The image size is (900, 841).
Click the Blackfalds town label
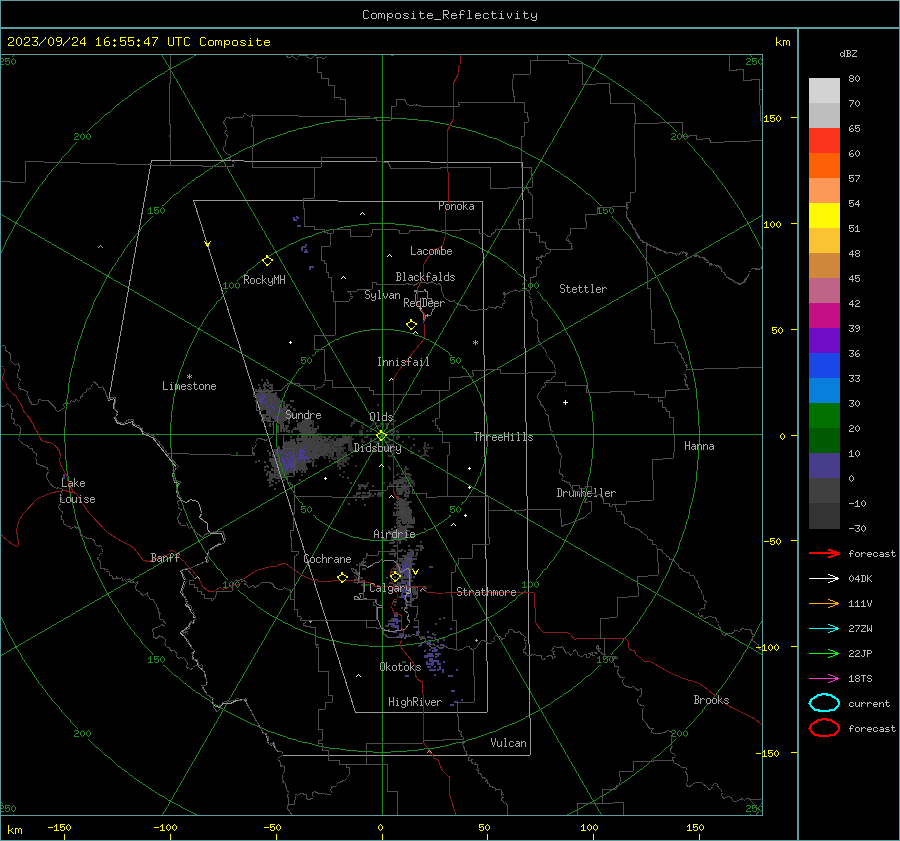[x=425, y=277]
